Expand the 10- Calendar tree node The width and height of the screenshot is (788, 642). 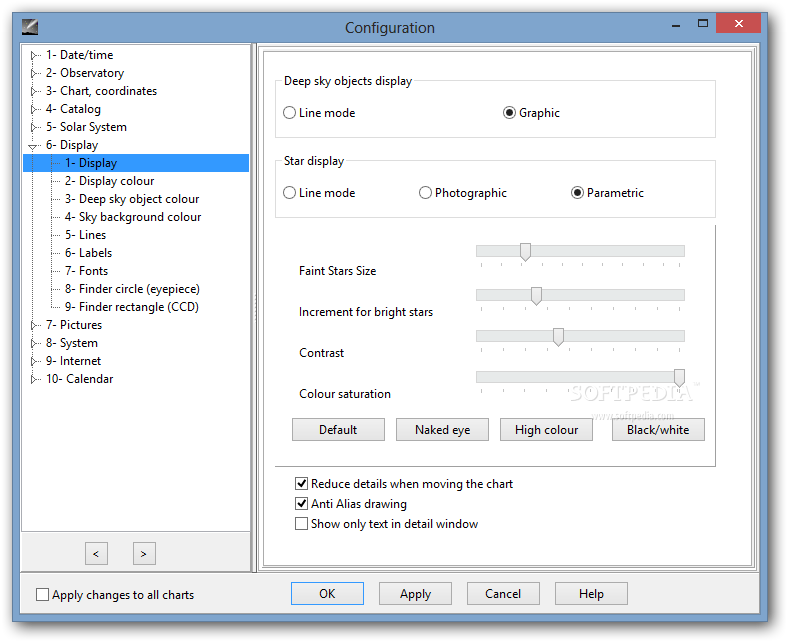point(34,379)
